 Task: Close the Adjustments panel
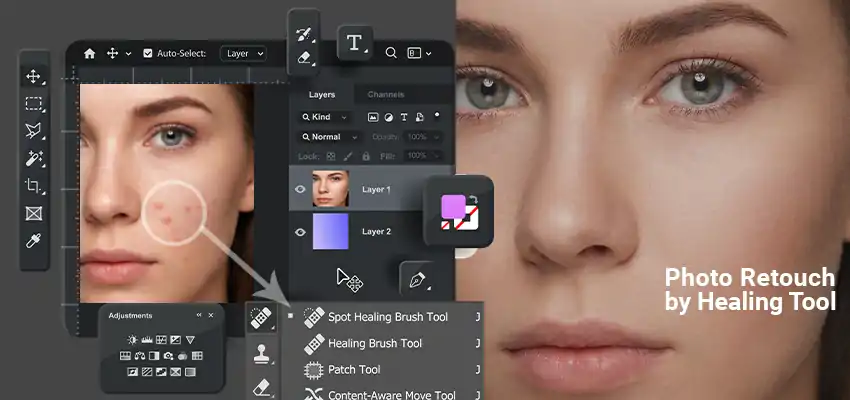click(x=211, y=315)
